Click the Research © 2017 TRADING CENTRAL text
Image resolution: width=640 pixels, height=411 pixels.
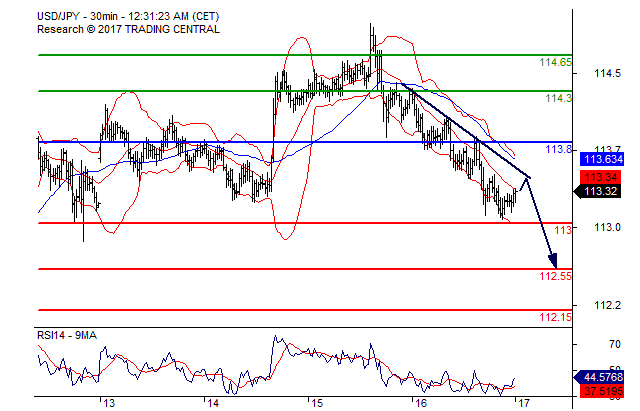pyautogui.click(x=128, y=29)
